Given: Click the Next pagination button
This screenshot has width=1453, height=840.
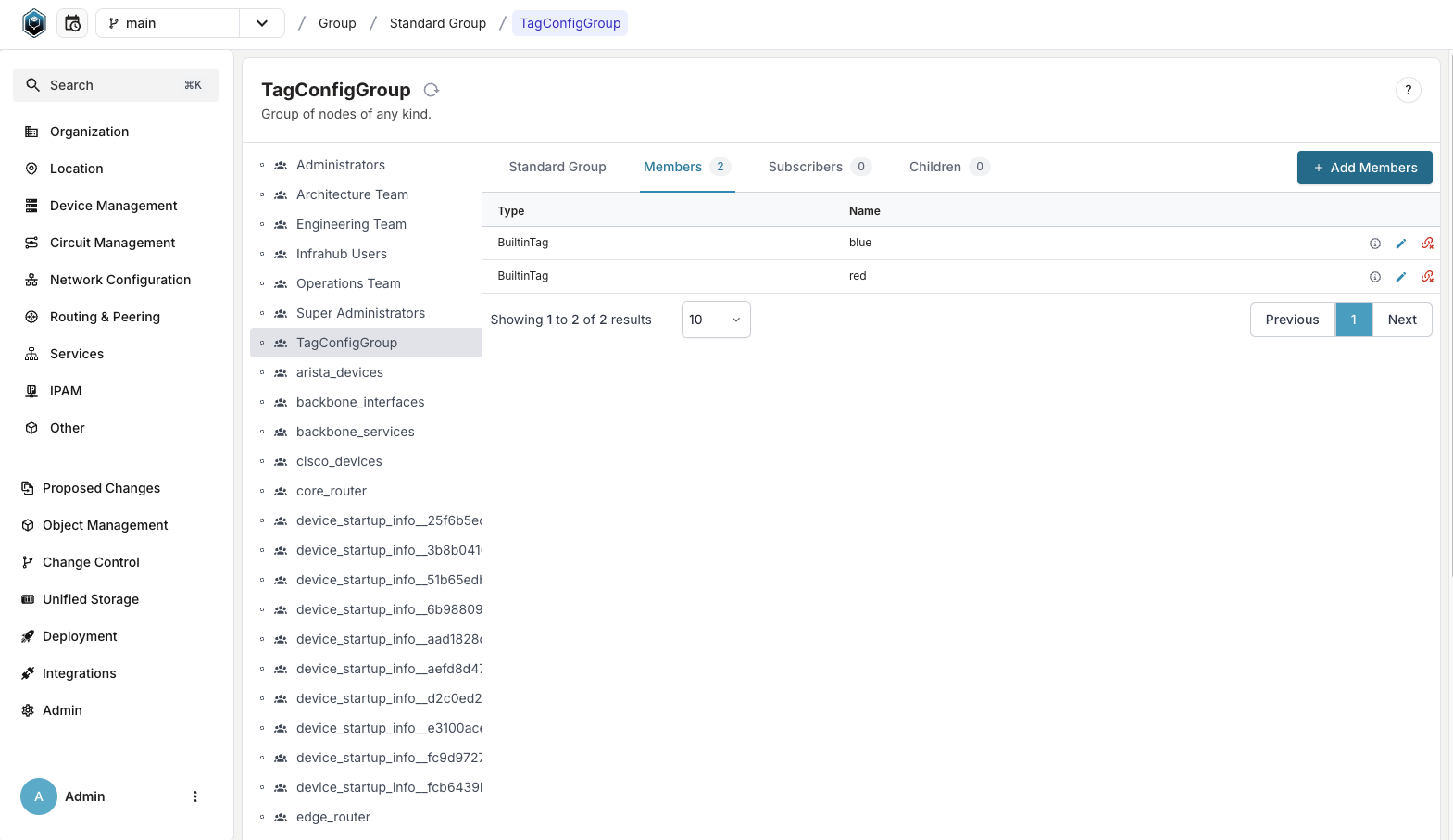Looking at the screenshot, I should [x=1401, y=320].
